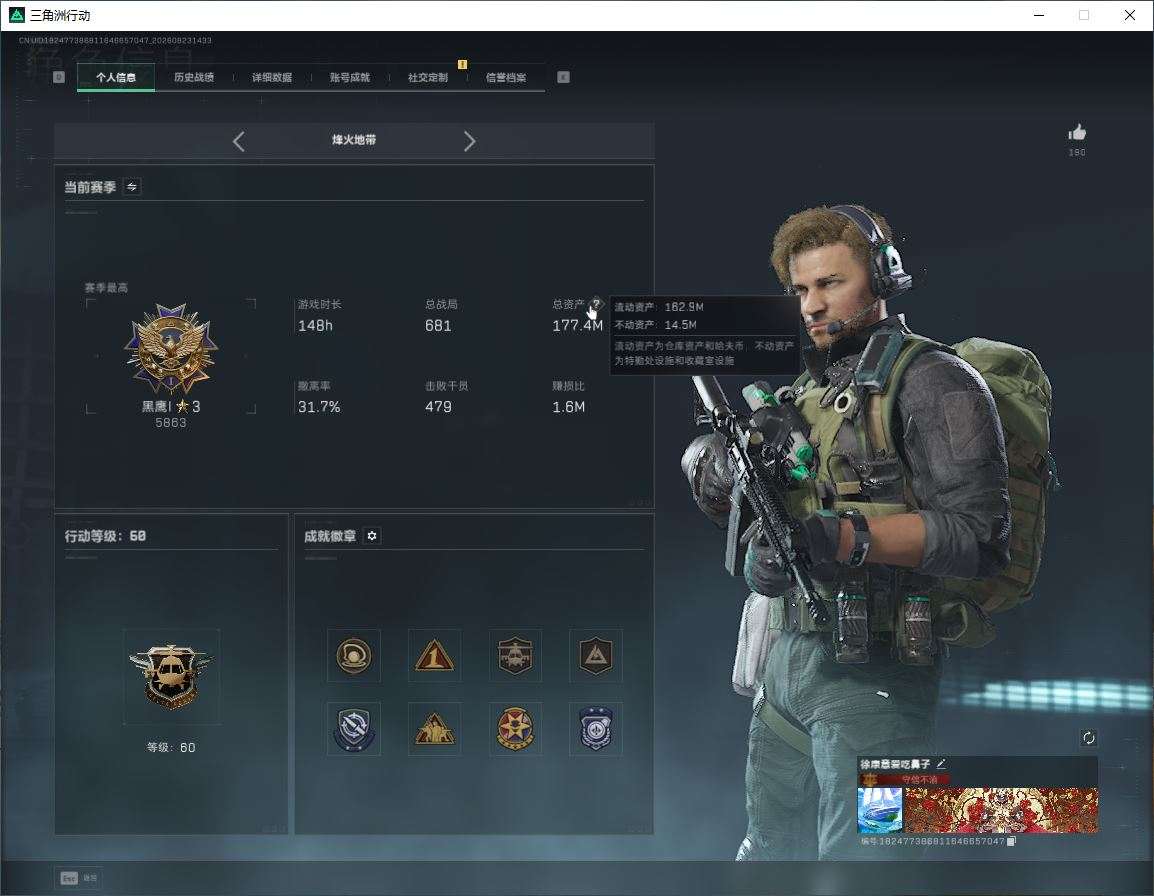
Task: Select the helicopter achievement badge in top row
Action: (515, 655)
